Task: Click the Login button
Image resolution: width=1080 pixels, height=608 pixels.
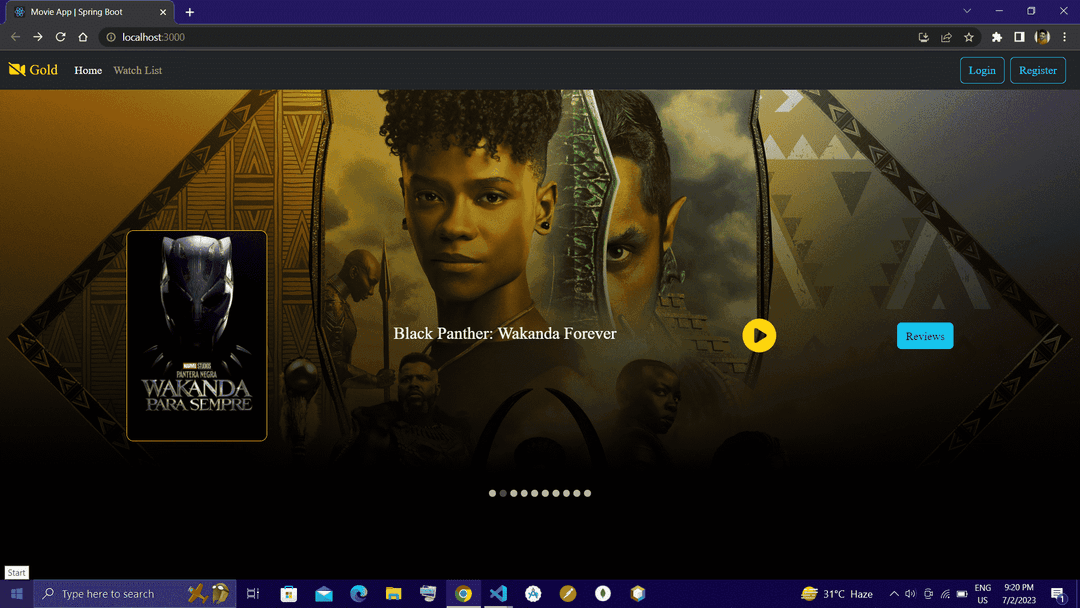Action: click(x=982, y=70)
